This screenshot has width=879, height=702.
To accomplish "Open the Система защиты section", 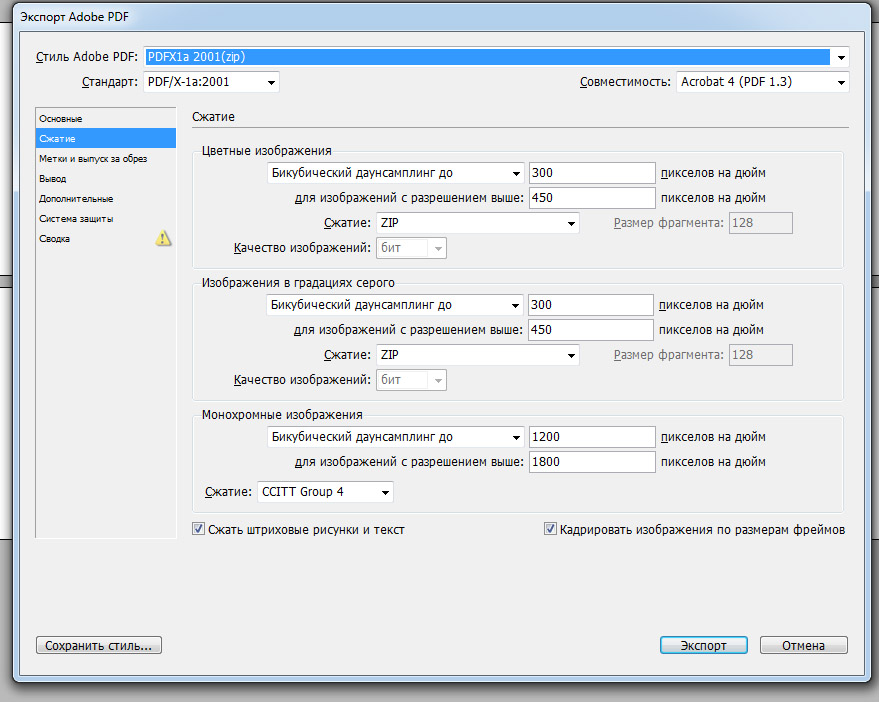I will 105,219.
